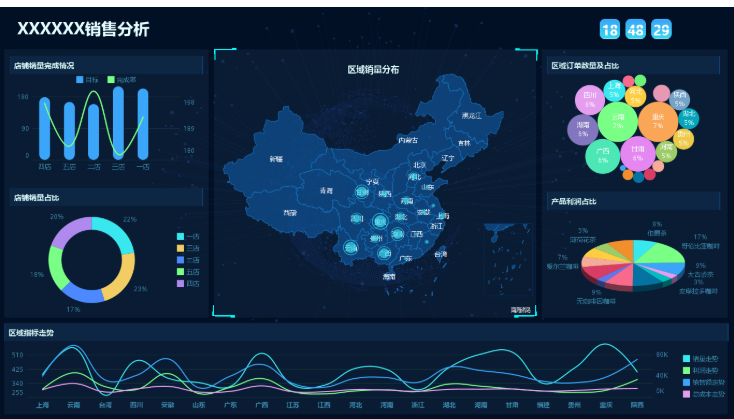Click the green 18% donut segment
This screenshot has width=734, height=419.
[x=56, y=268]
